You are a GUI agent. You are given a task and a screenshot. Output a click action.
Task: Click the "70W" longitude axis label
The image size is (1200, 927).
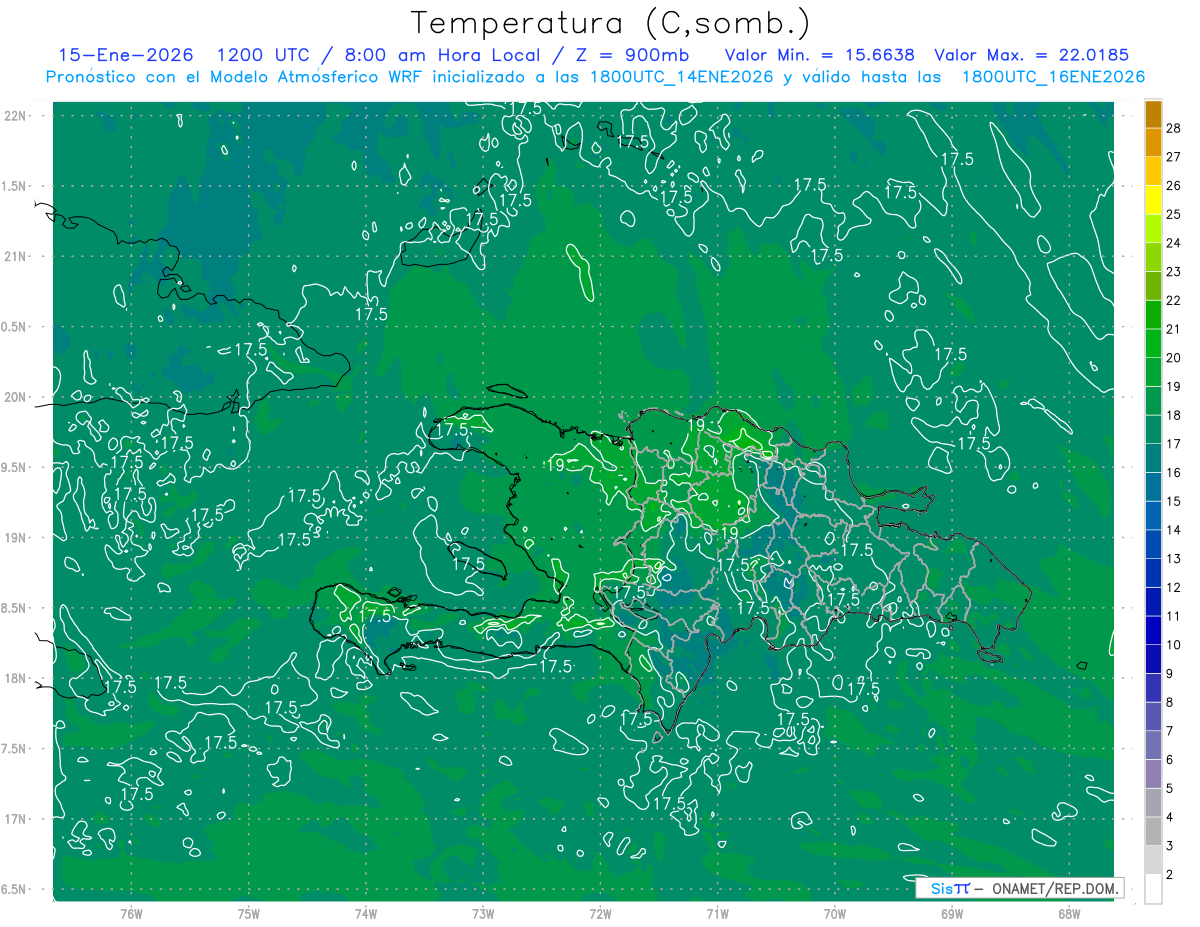[835, 913]
